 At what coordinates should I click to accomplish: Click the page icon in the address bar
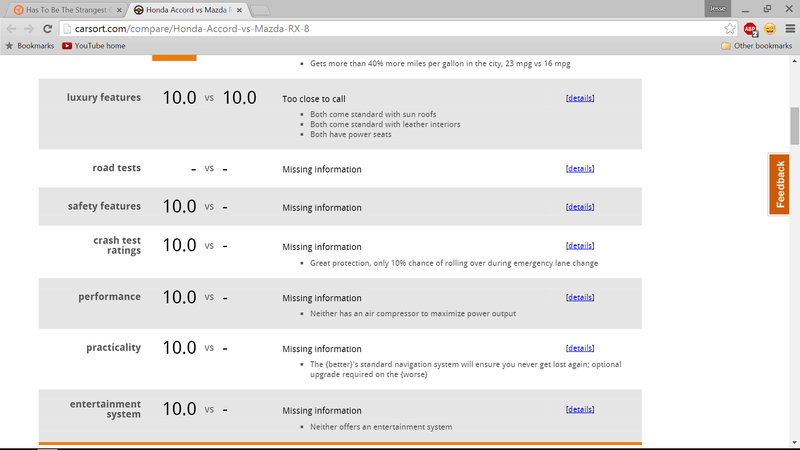[67, 29]
